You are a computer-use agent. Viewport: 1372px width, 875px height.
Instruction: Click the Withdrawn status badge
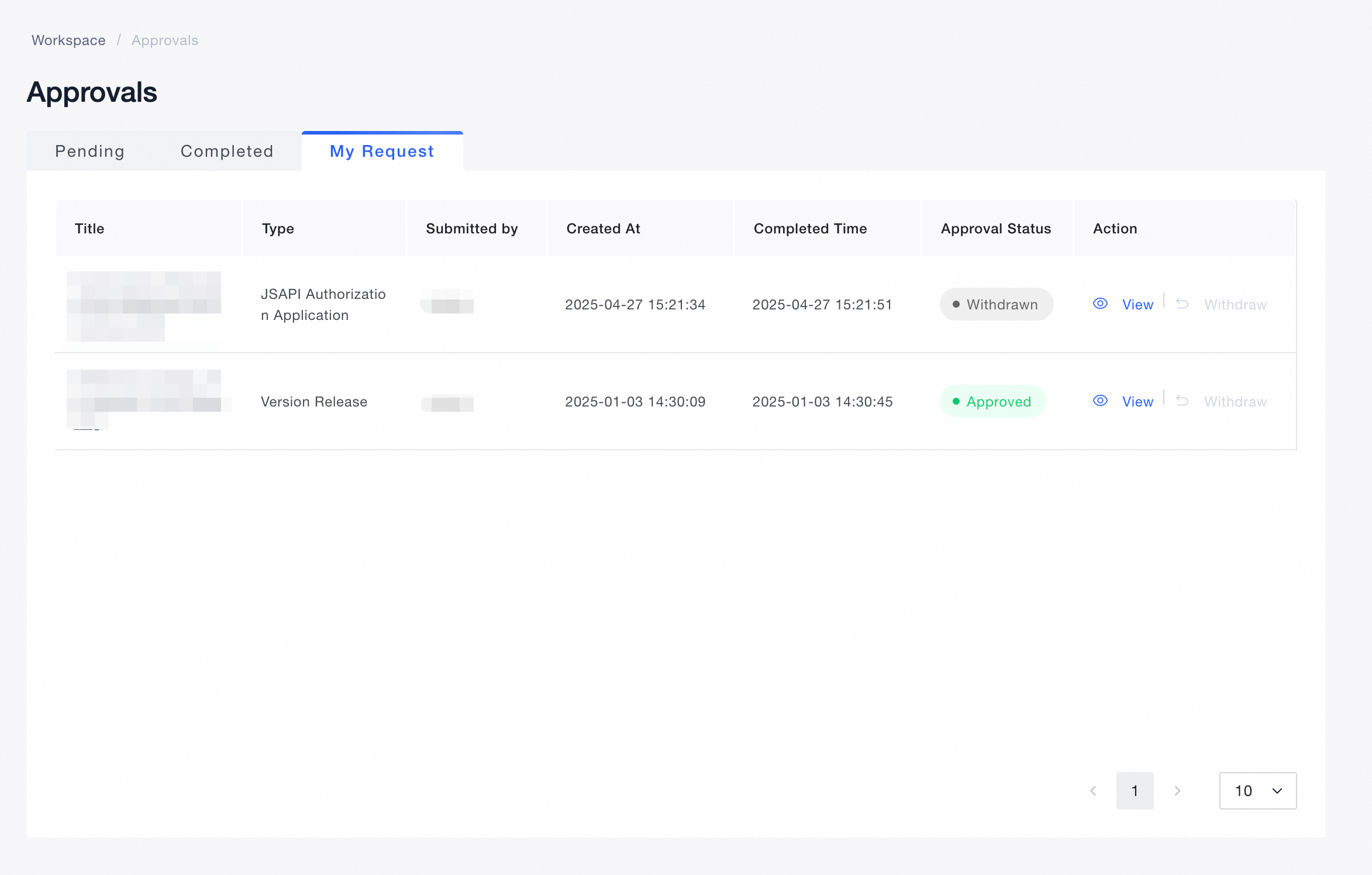[x=997, y=304]
